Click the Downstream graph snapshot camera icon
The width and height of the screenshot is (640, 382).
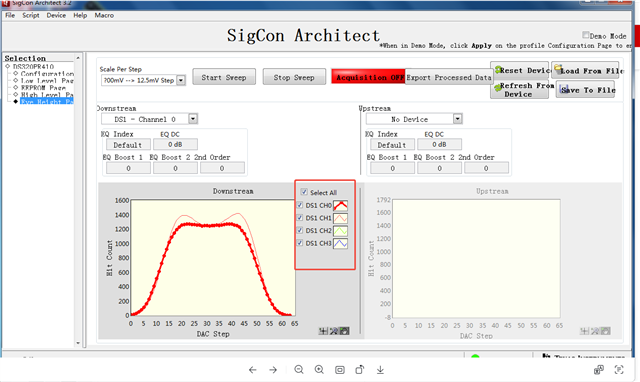(344, 331)
